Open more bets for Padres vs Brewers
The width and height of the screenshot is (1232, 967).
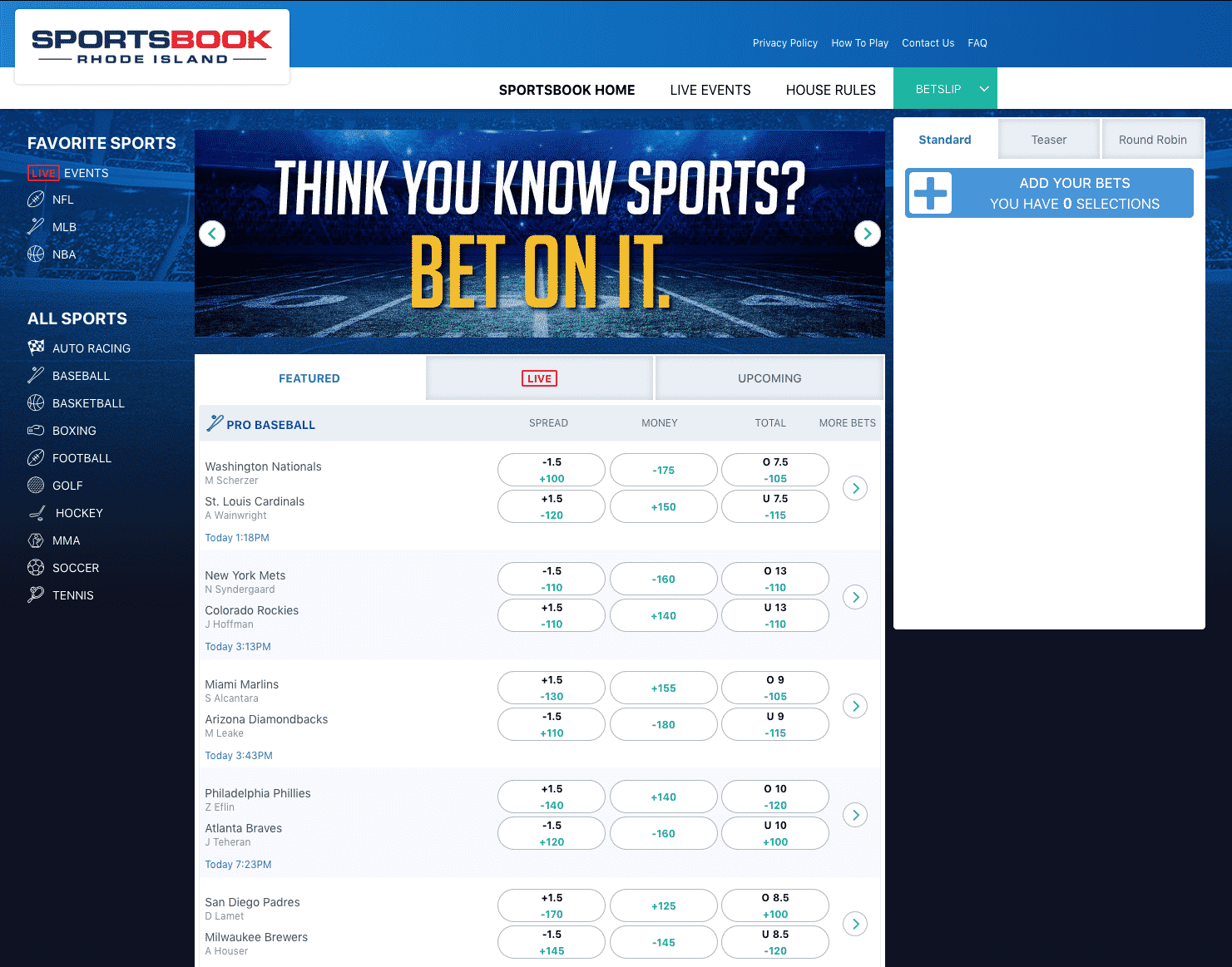(x=855, y=924)
